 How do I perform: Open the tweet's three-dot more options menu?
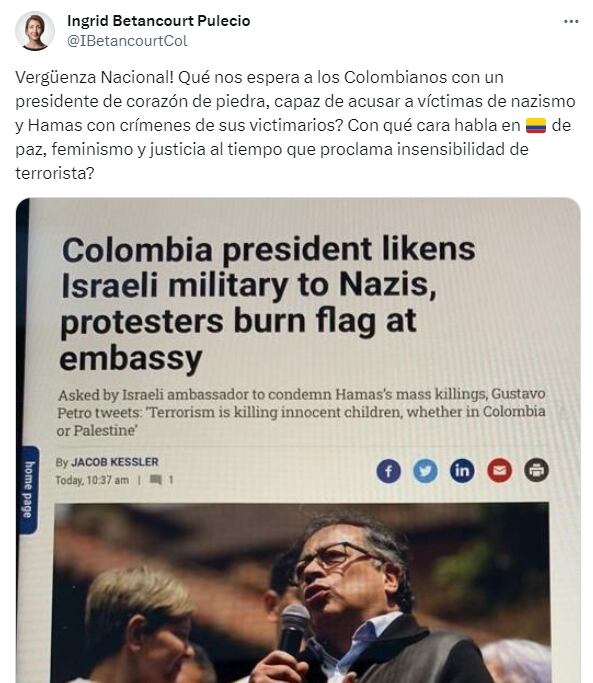(571, 21)
